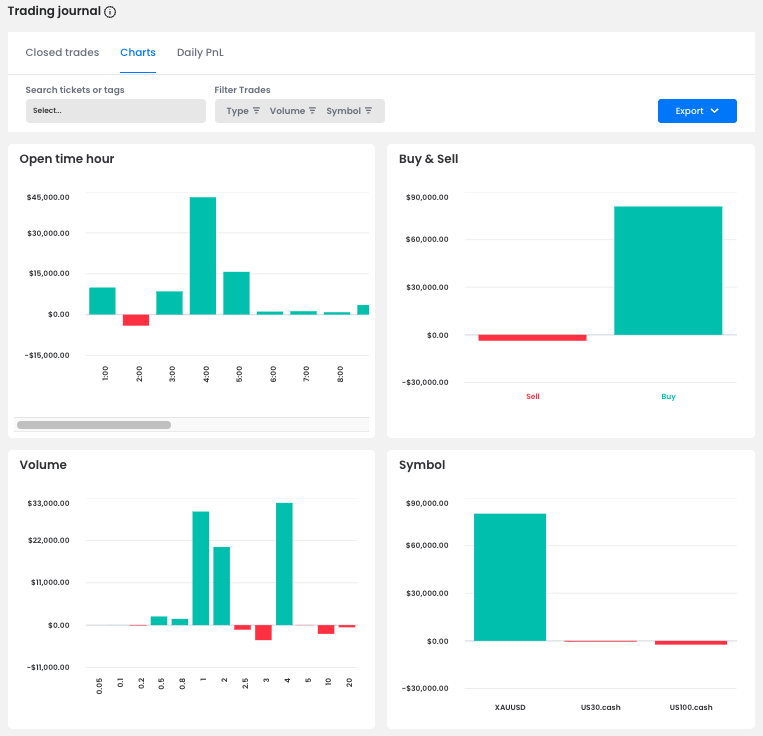Click the filter icon next to Type

click(x=256, y=111)
